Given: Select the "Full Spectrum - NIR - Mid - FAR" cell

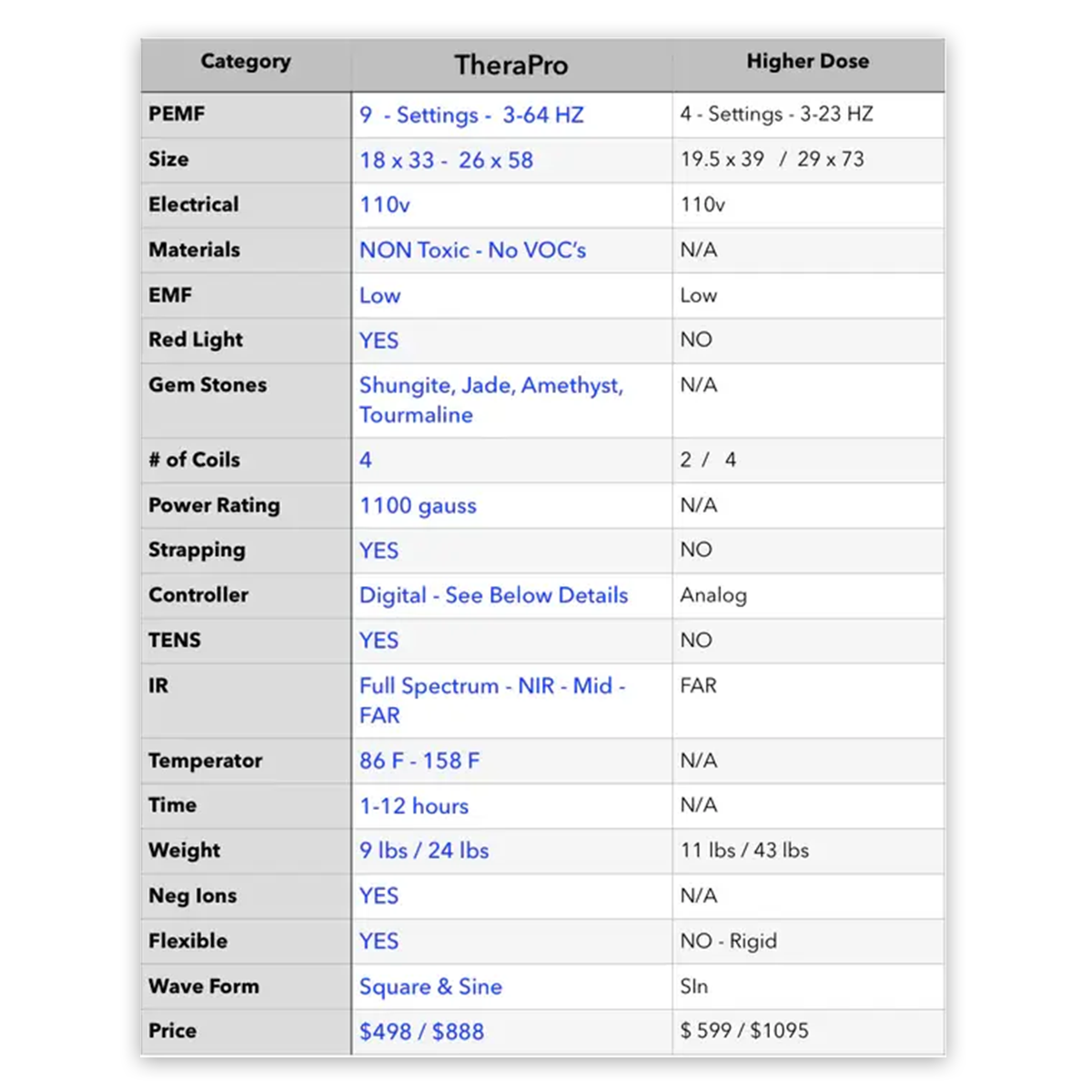Looking at the screenshot, I should [491, 700].
